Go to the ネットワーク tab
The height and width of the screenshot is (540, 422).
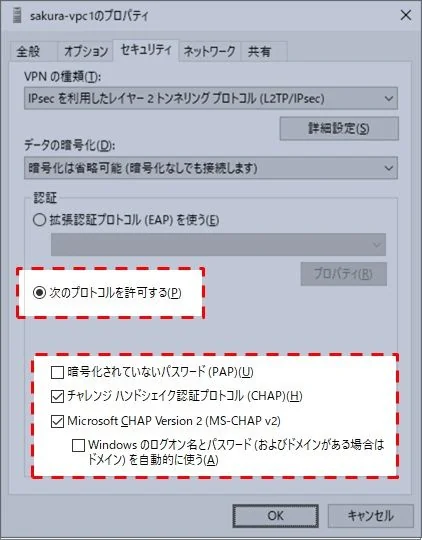(x=209, y=52)
